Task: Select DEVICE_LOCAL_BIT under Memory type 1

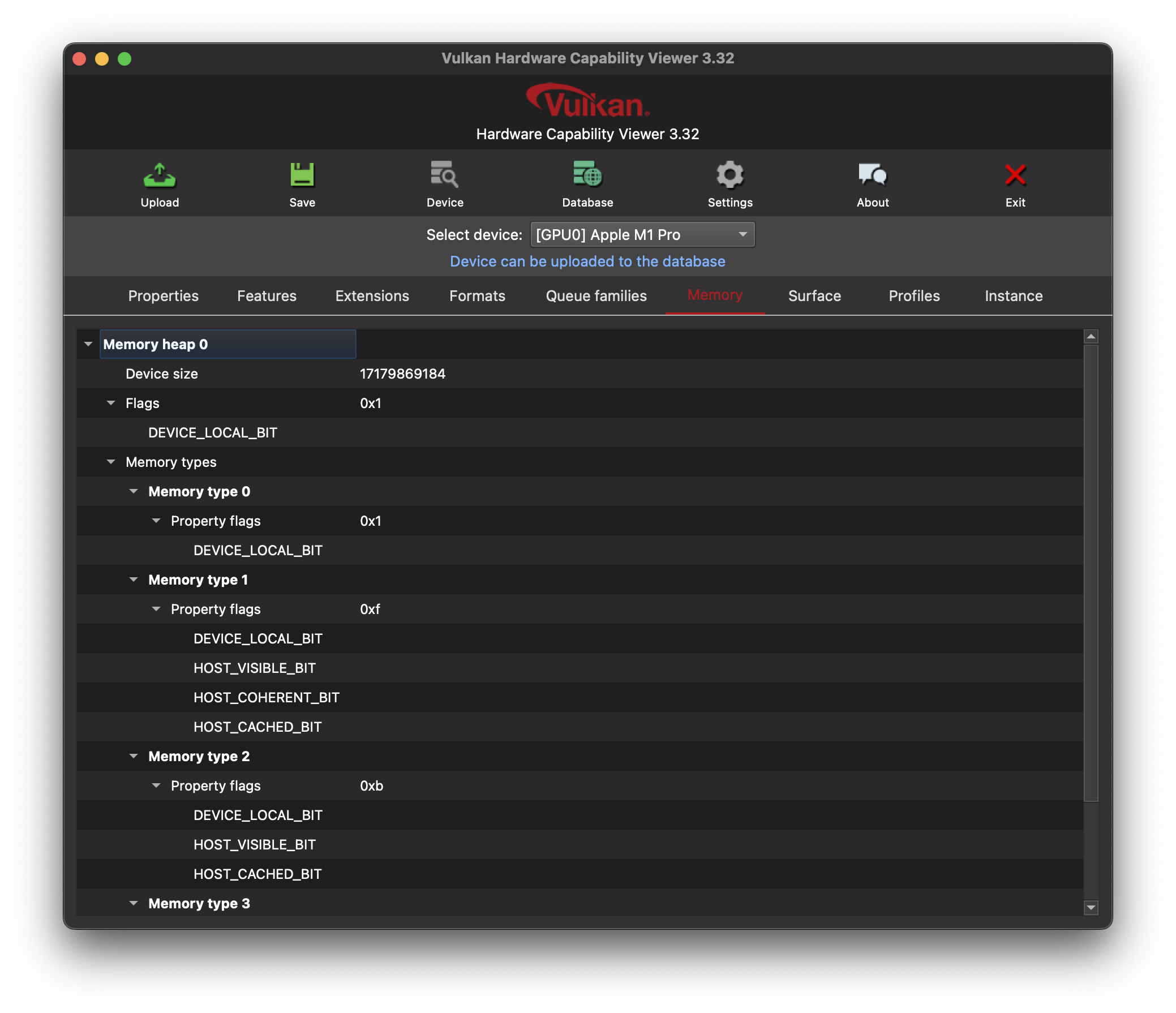Action: [257, 638]
